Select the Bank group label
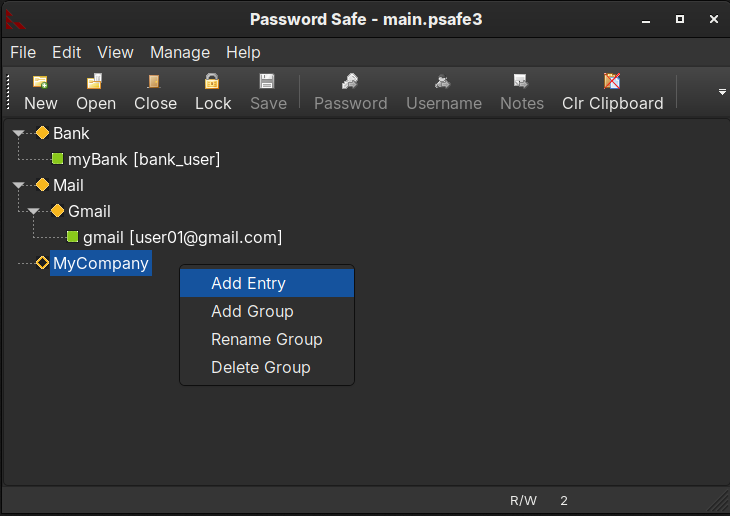 pyautogui.click(x=71, y=134)
